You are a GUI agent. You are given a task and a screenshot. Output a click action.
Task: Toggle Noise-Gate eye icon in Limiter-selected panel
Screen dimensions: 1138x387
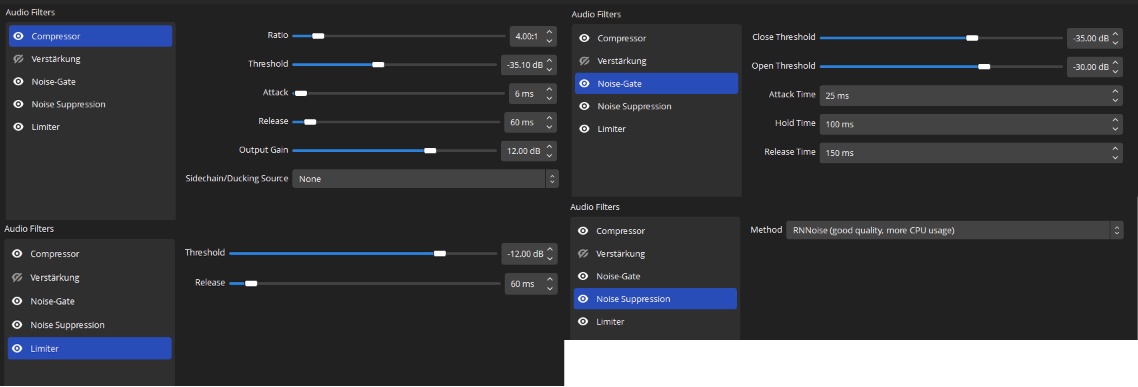pos(17,301)
